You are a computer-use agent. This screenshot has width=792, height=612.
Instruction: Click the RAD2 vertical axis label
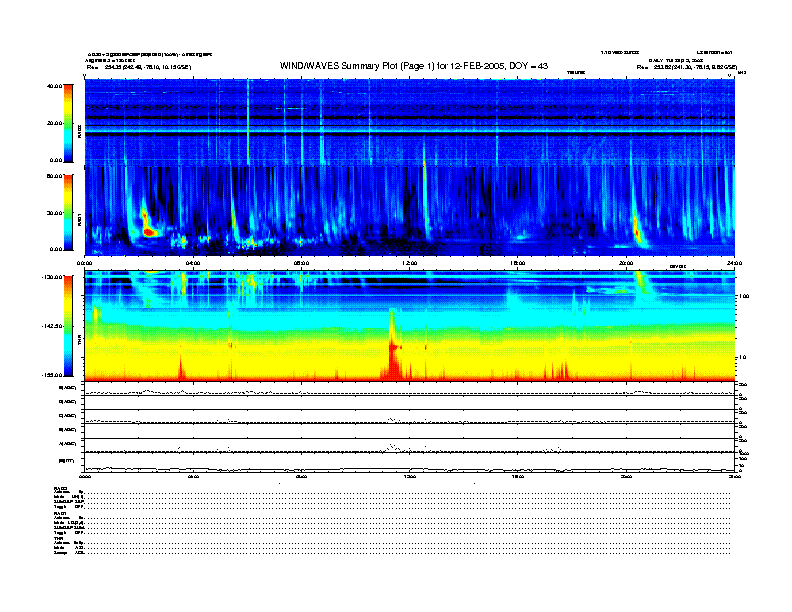tap(79, 131)
